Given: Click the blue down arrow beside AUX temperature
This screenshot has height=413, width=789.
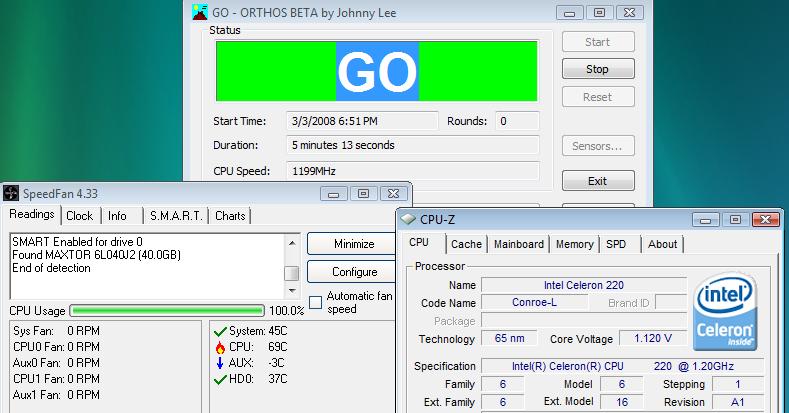Looking at the screenshot, I should pyautogui.click(x=220, y=363).
